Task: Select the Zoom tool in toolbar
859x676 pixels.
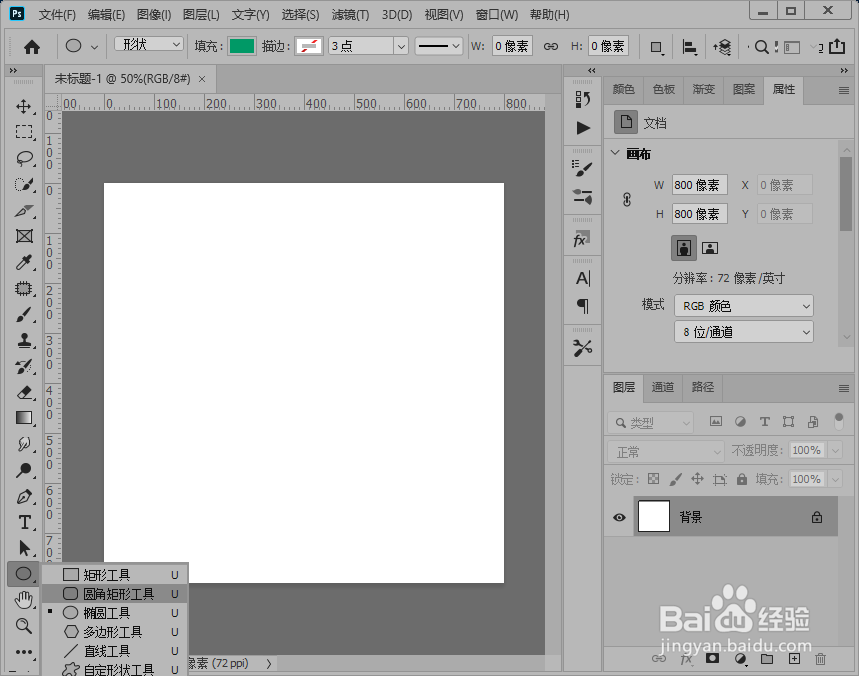Action: coord(24,626)
